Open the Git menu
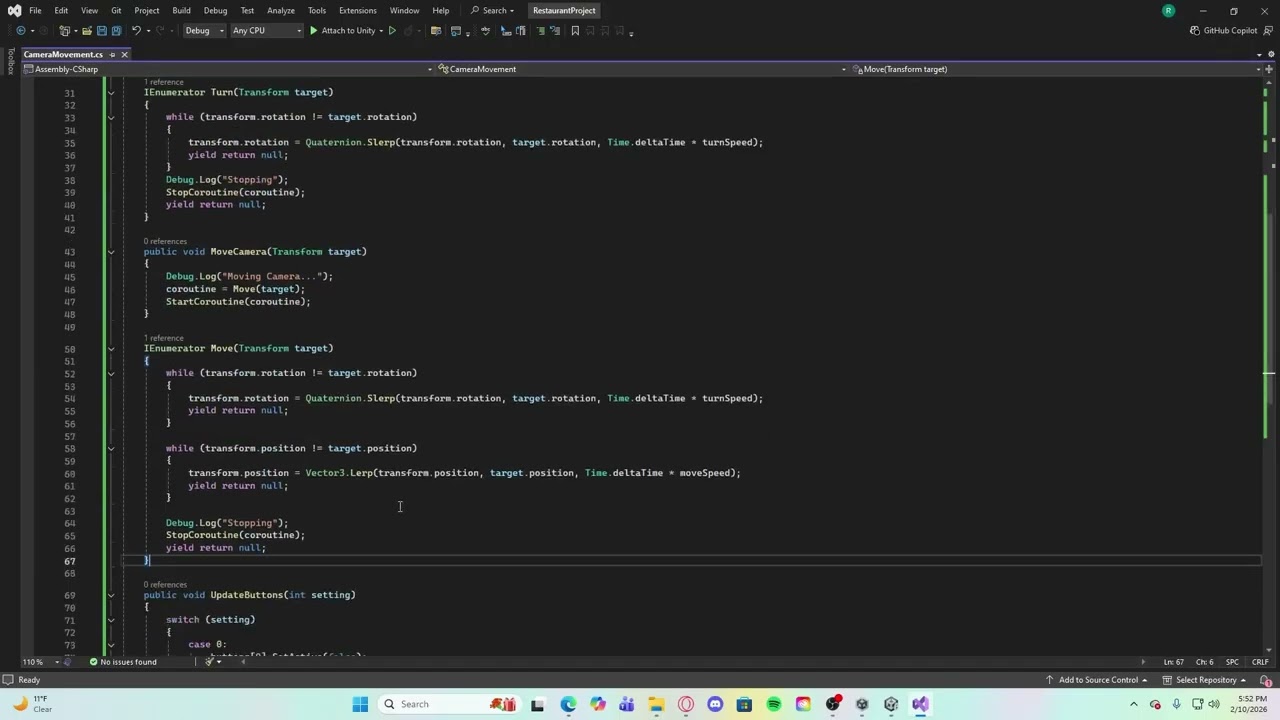 [x=116, y=10]
